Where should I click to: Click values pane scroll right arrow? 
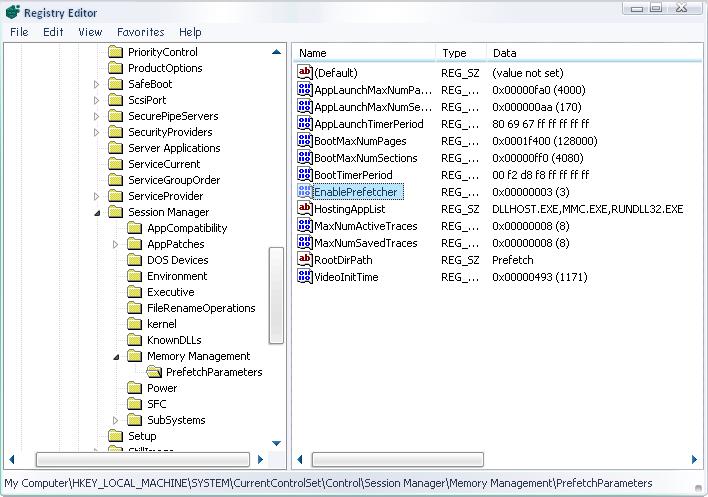694,460
